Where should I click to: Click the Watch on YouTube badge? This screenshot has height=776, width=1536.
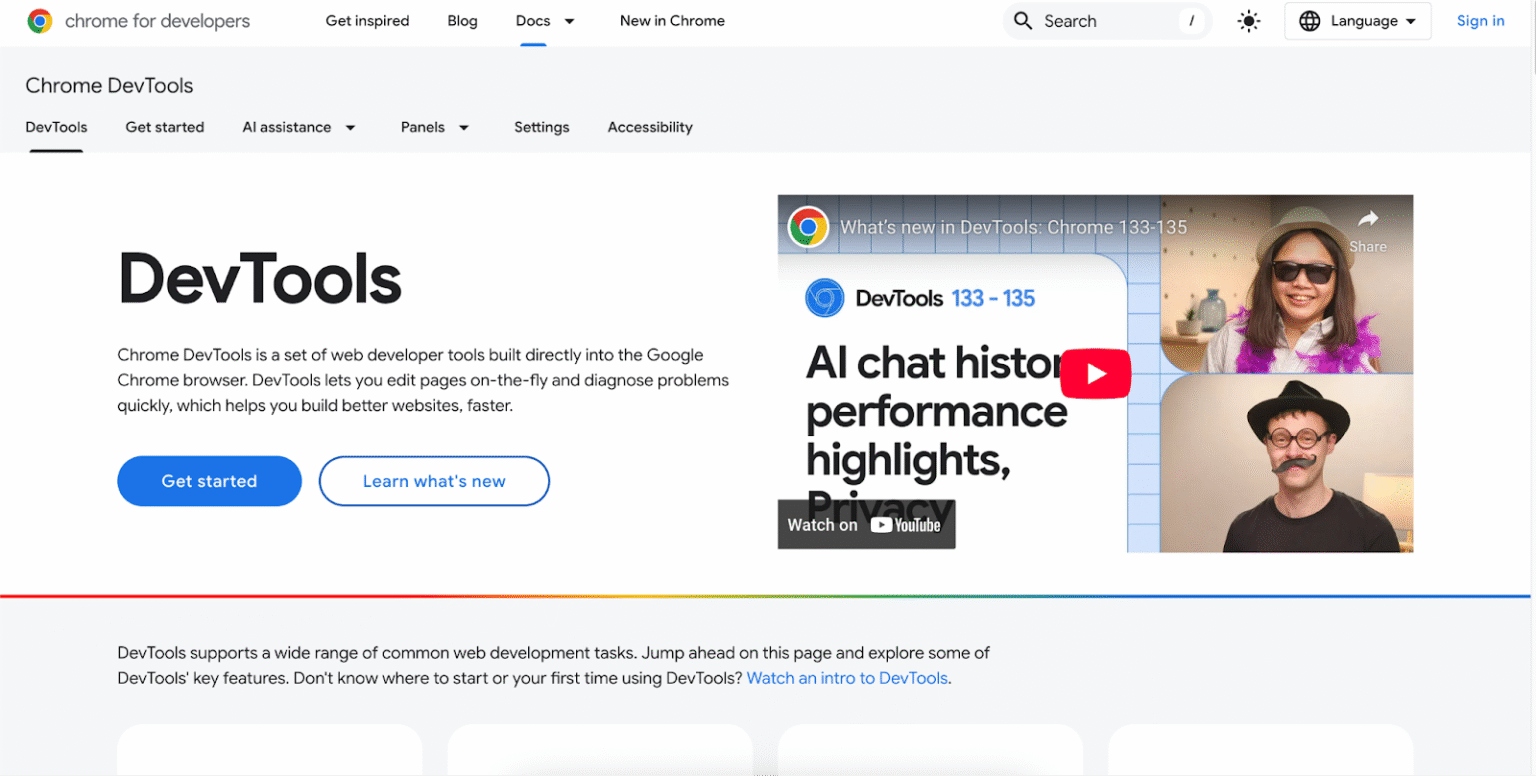tap(866, 523)
